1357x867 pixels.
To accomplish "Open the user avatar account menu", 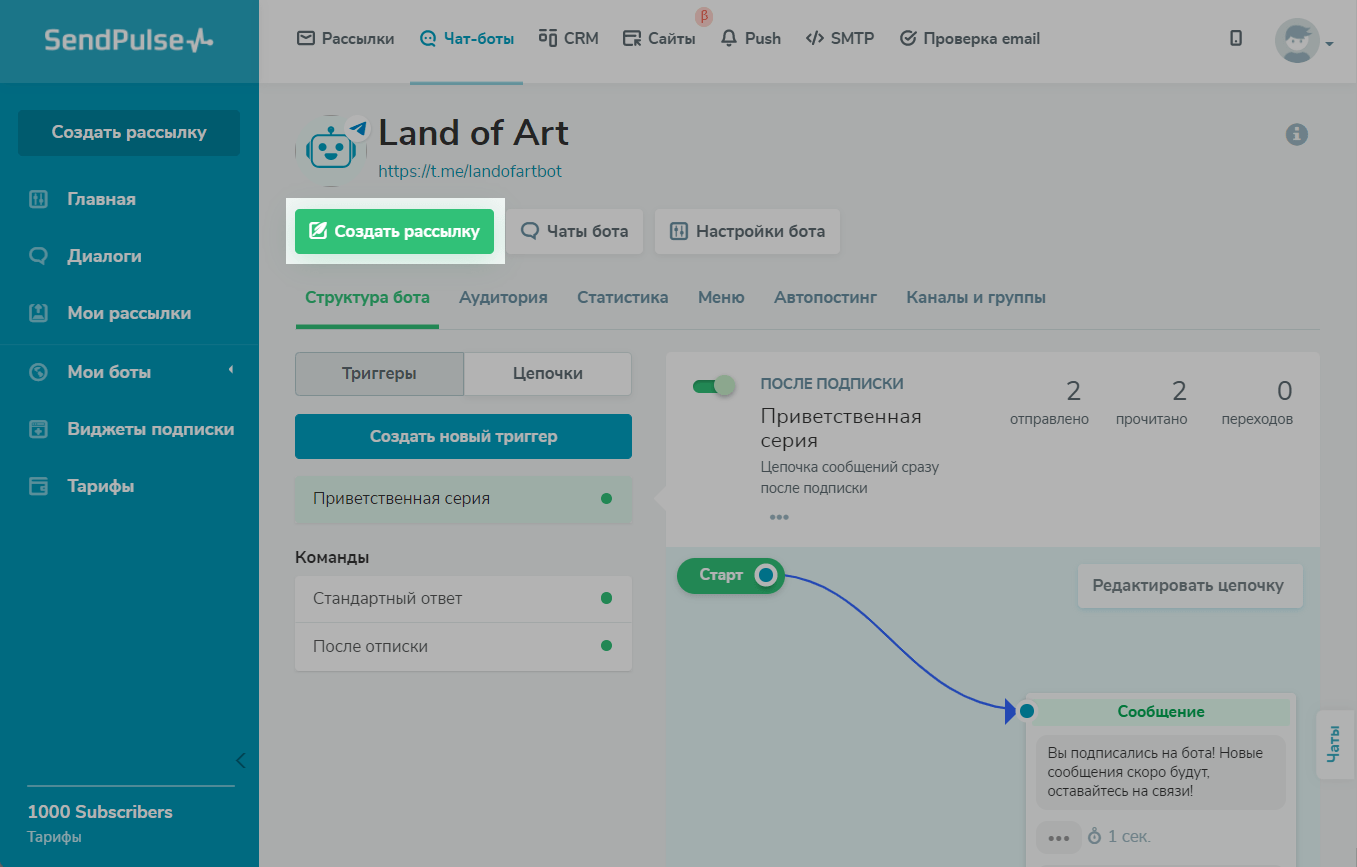I will point(1304,41).
